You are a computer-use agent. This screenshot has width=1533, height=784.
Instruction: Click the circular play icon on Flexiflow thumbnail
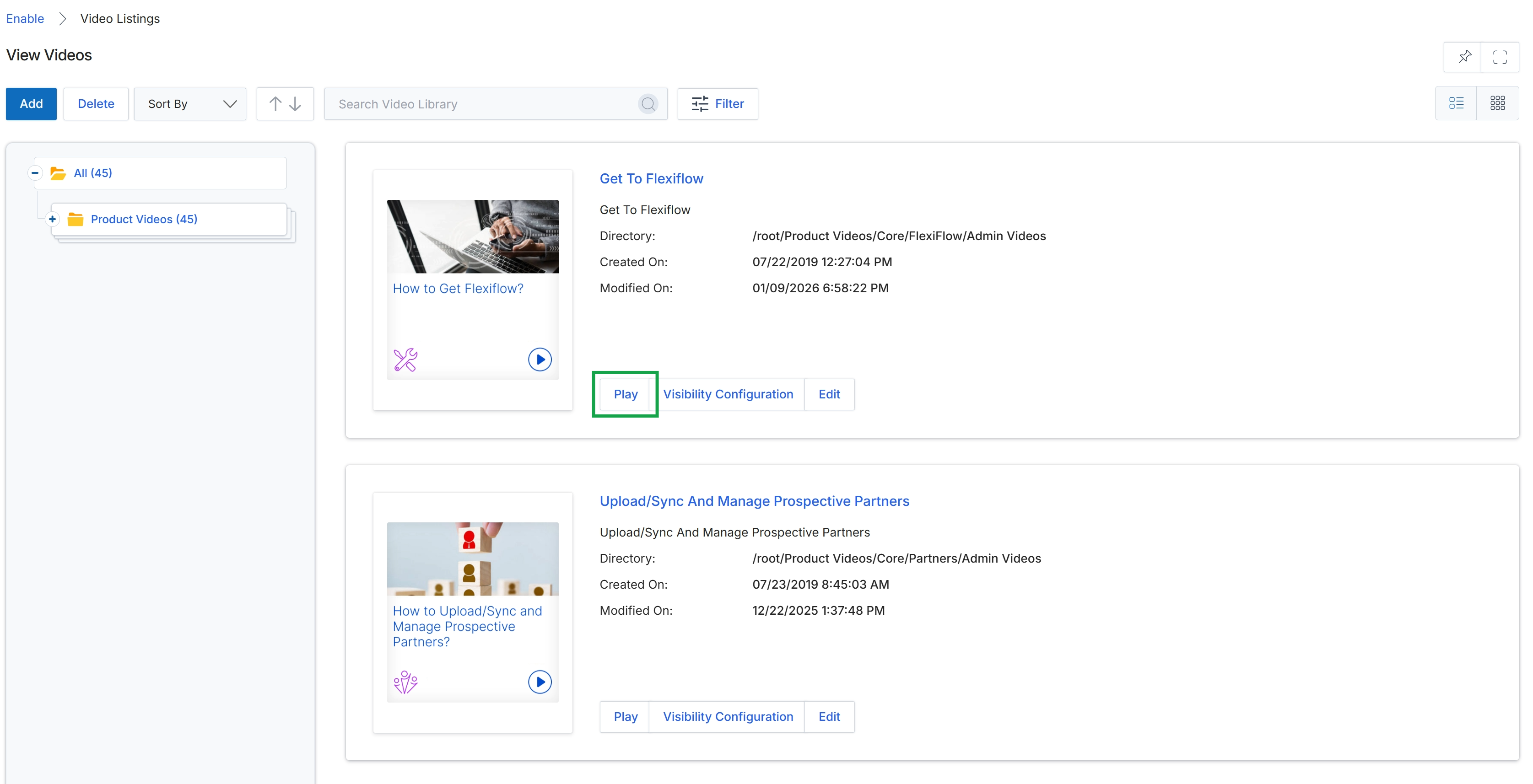pyautogui.click(x=540, y=359)
